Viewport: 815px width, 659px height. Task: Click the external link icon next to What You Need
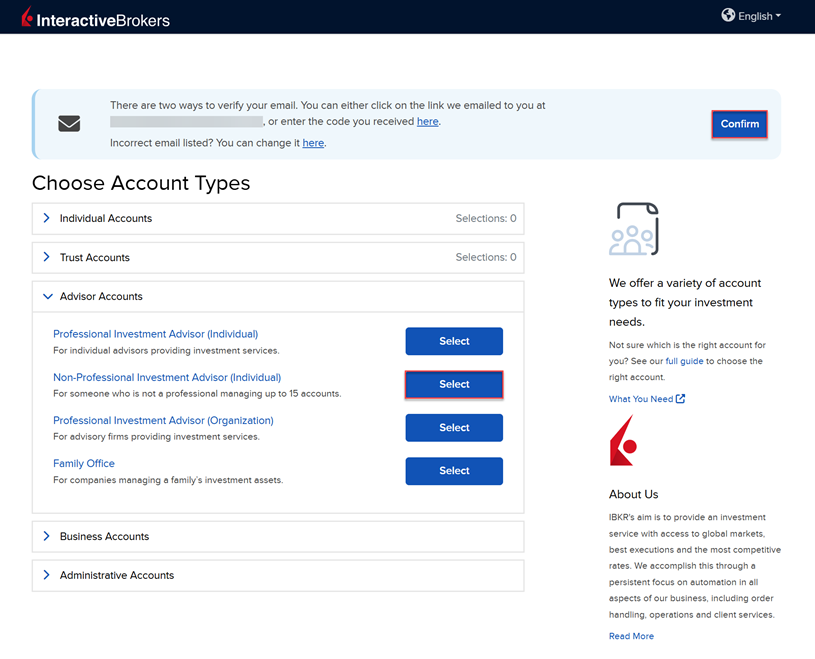(680, 398)
